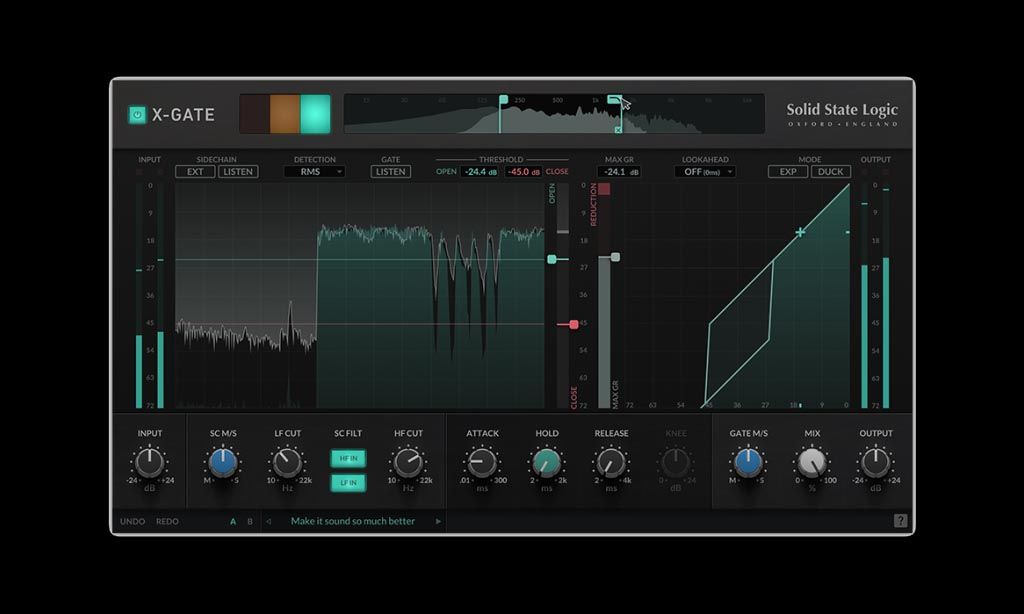Viewport: 1024px width, 614px height.
Task: Click the DETECTION label
Action: click(x=315, y=159)
